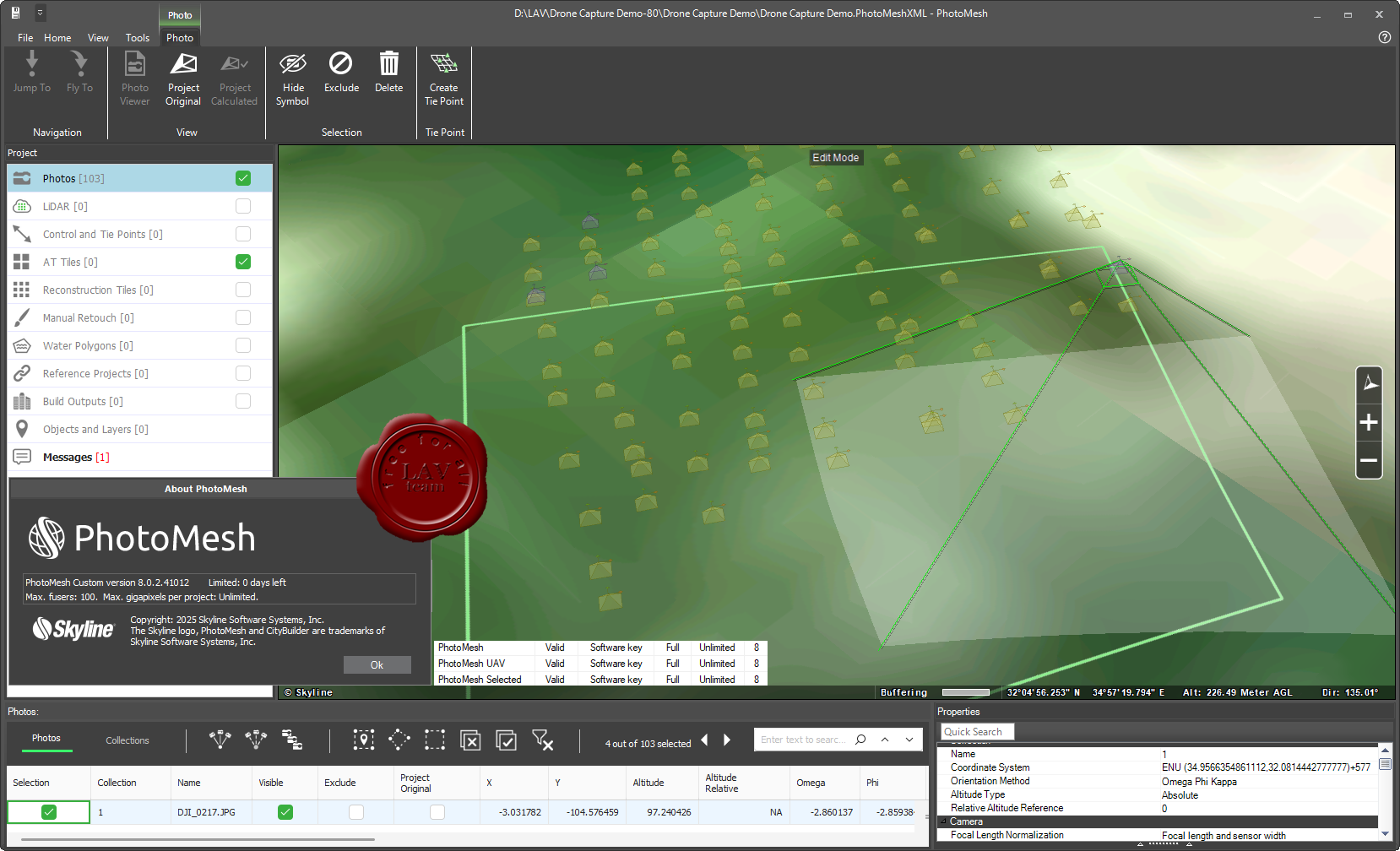Toggle Control and Tie Points checkbox

[243, 234]
